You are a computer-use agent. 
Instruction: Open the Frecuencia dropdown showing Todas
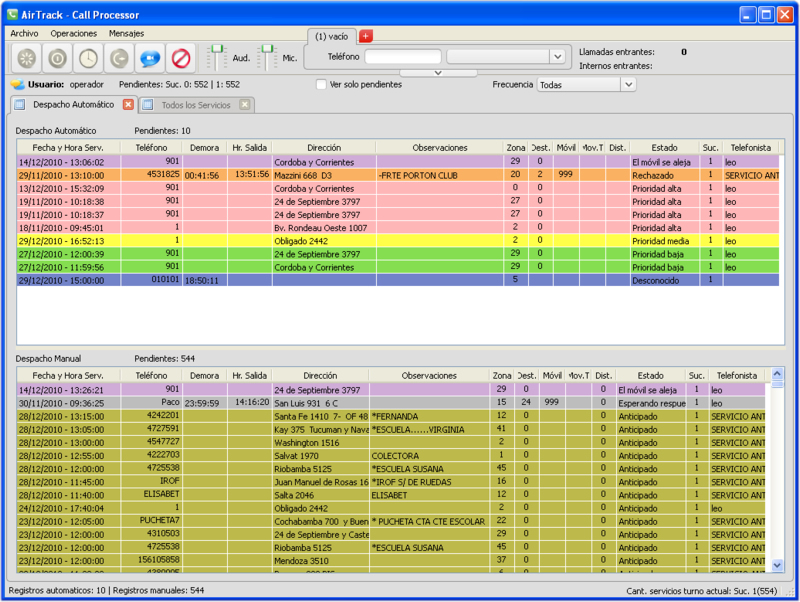pos(586,85)
